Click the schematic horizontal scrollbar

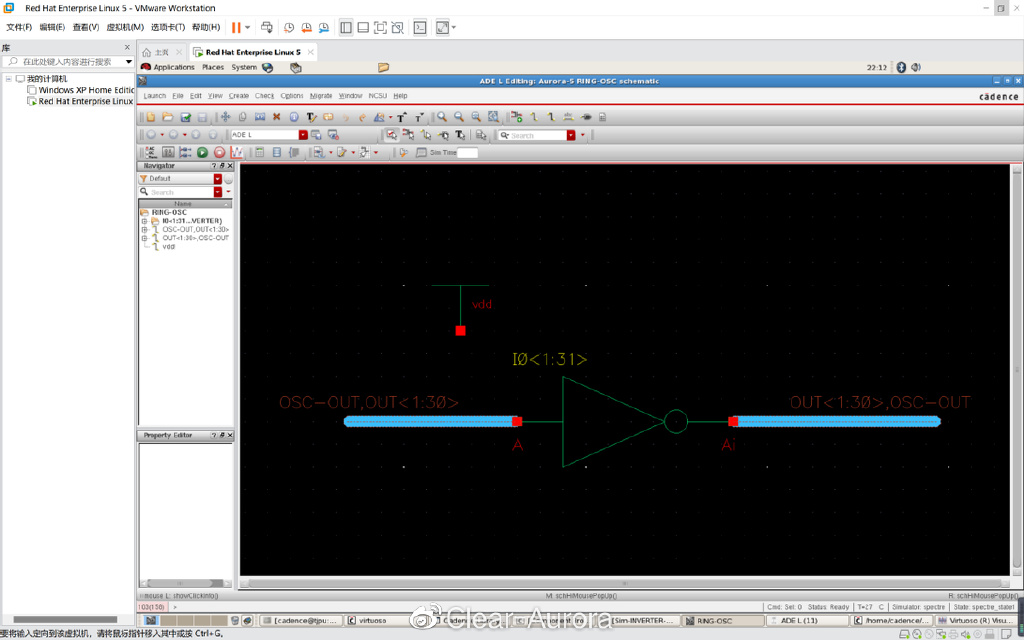[x=625, y=583]
